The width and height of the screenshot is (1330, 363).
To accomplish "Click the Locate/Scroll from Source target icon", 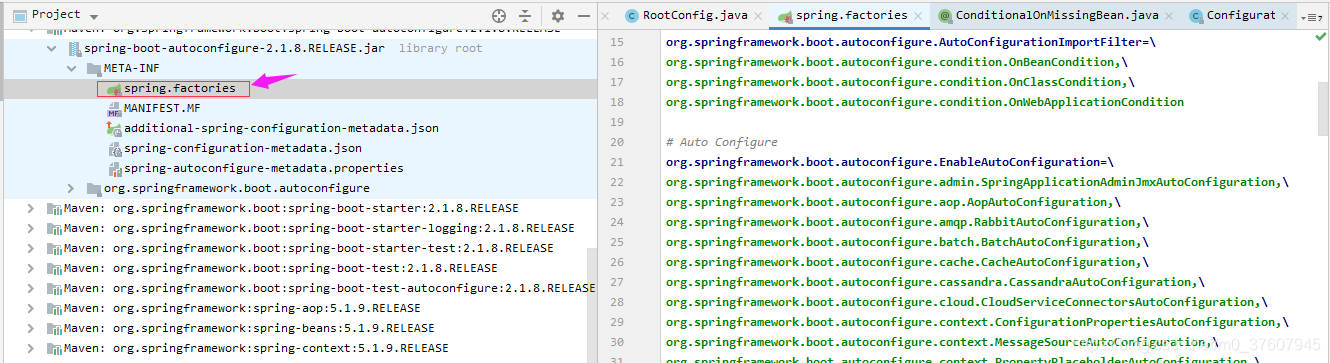I will (499, 16).
